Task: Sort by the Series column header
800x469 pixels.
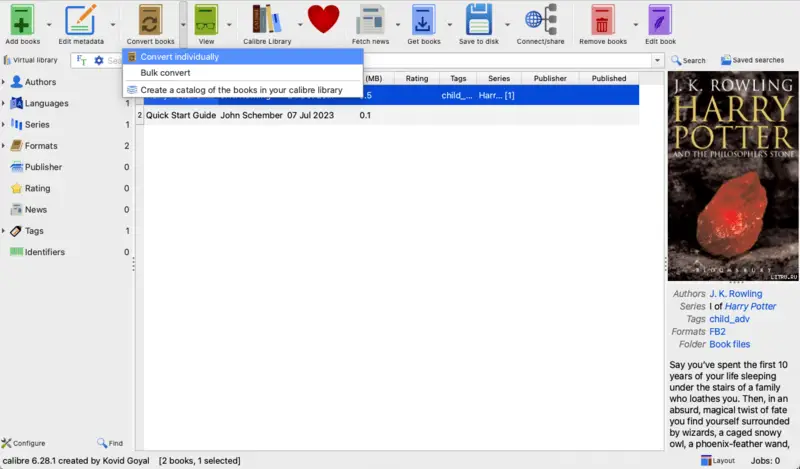Action: (x=499, y=79)
